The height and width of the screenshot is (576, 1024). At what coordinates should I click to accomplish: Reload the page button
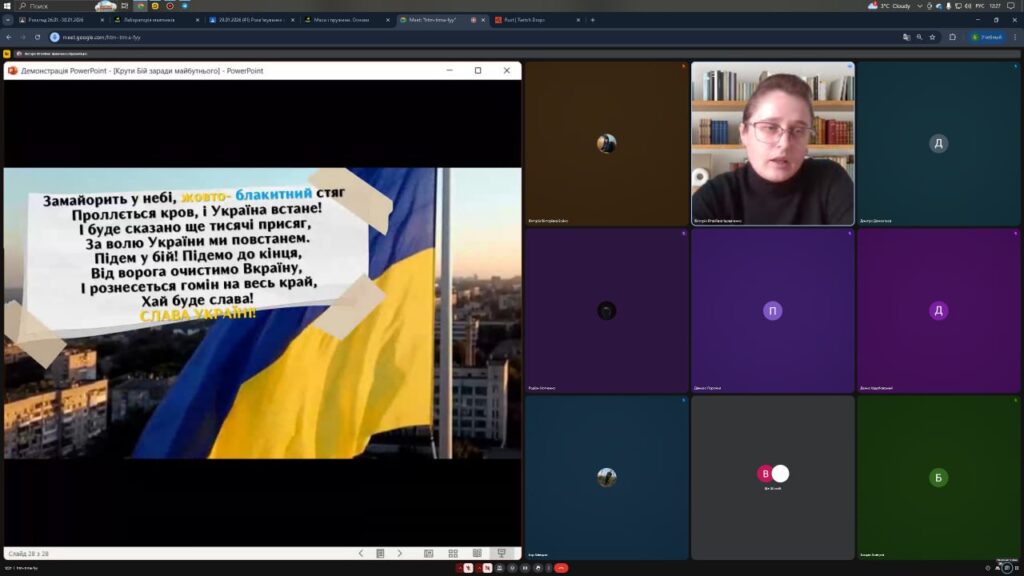[38, 37]
